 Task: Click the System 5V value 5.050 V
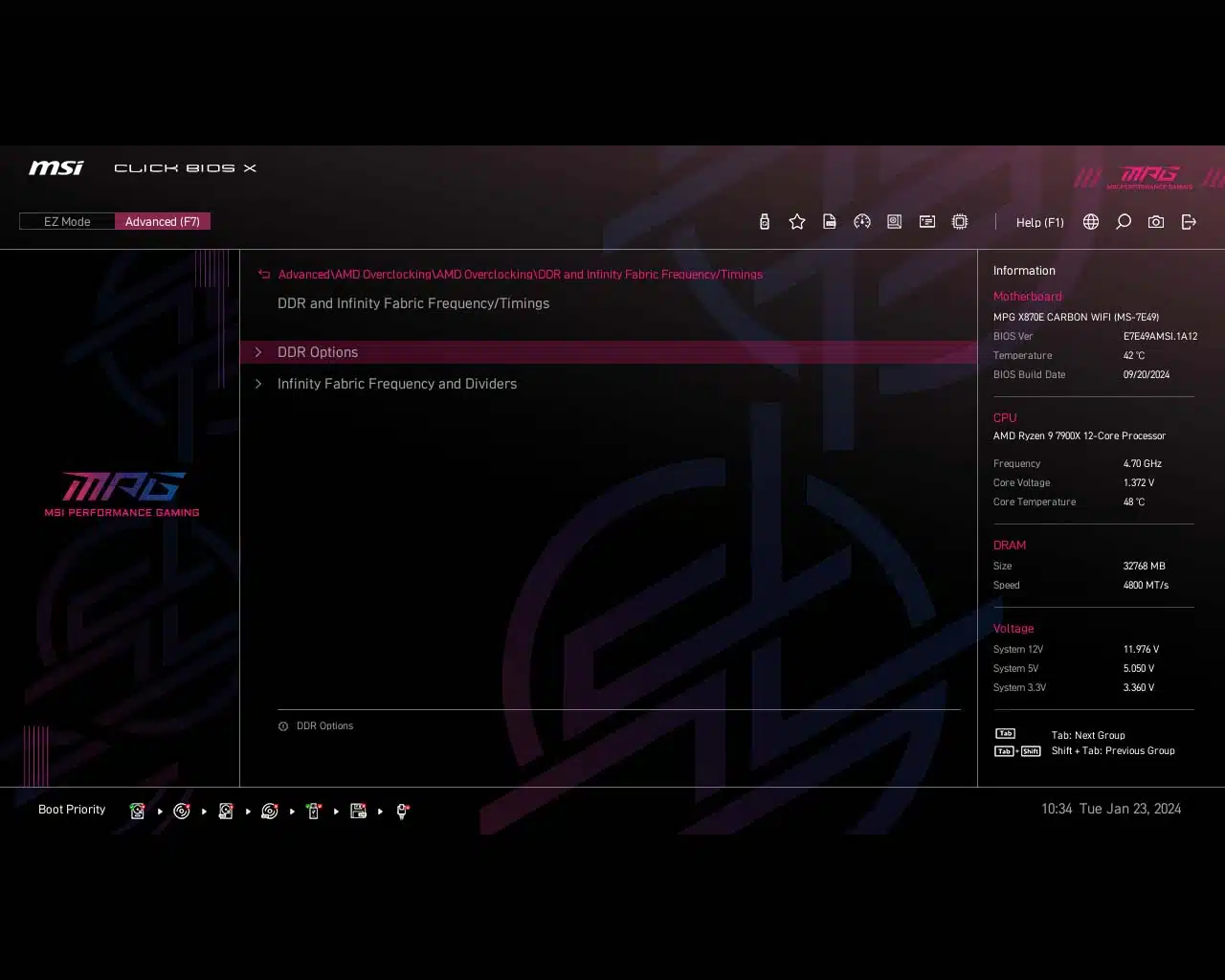(1139, 669)
